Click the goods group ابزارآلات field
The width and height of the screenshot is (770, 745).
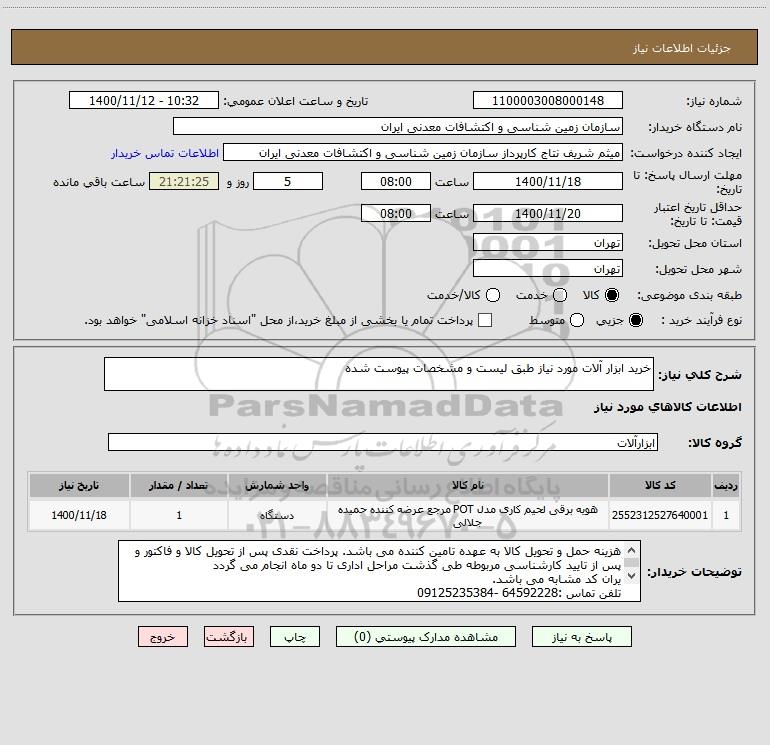383,442
